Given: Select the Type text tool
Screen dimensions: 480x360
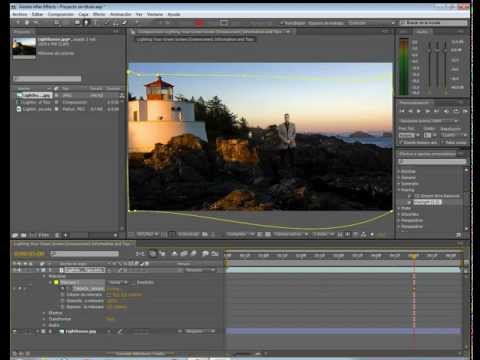Looking at the screenshot, I should (95, 23).
